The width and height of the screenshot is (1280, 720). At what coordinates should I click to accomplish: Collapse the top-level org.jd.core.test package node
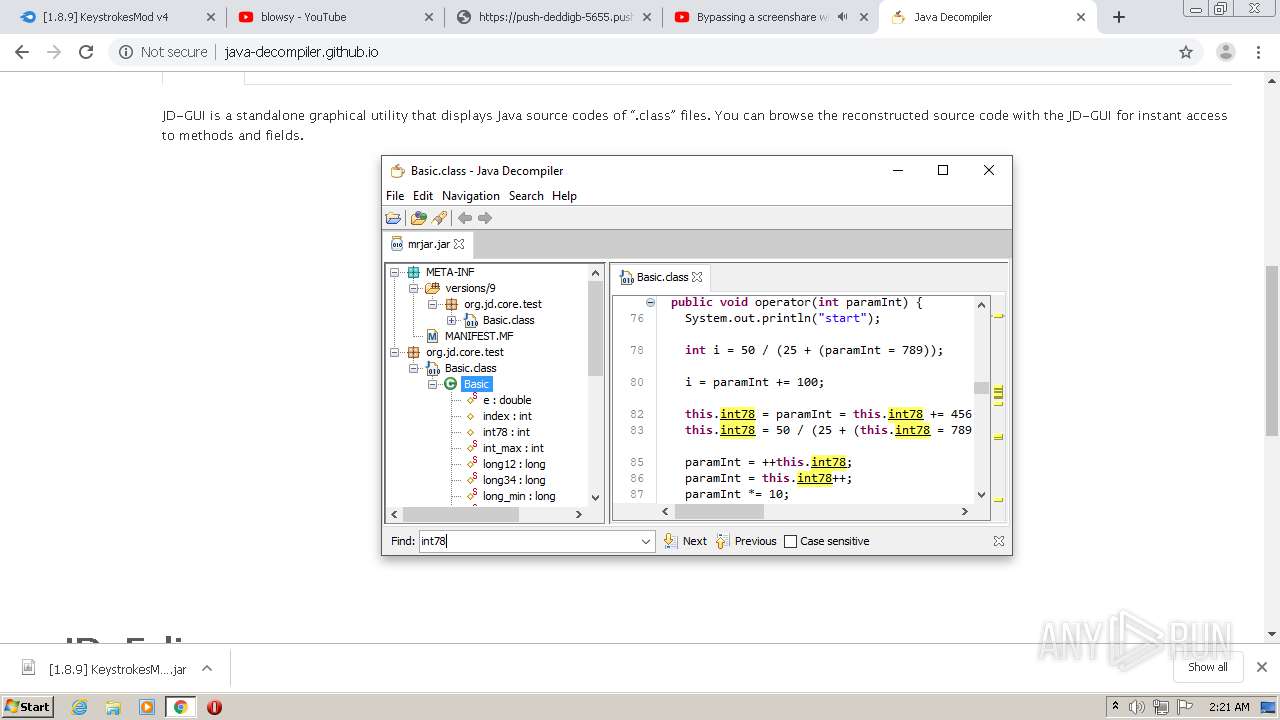pyautogui.click(x=395, y=352)
